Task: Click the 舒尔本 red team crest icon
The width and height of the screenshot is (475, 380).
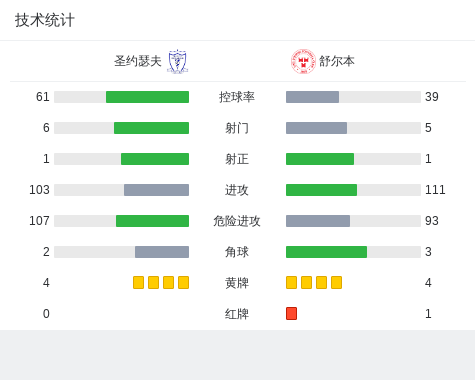Action: point(303,61)
